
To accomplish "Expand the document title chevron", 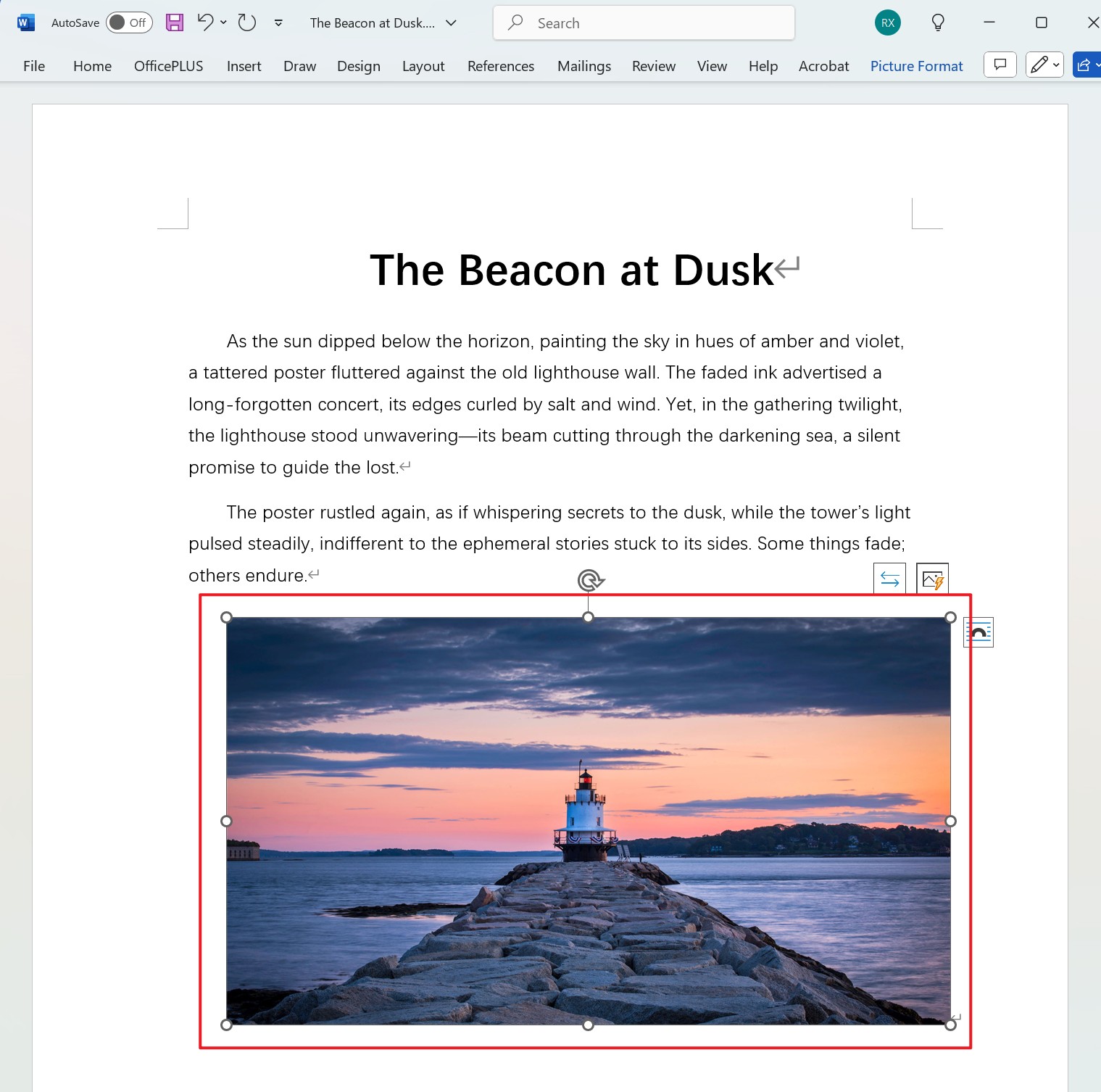I will tap(451, 22).
